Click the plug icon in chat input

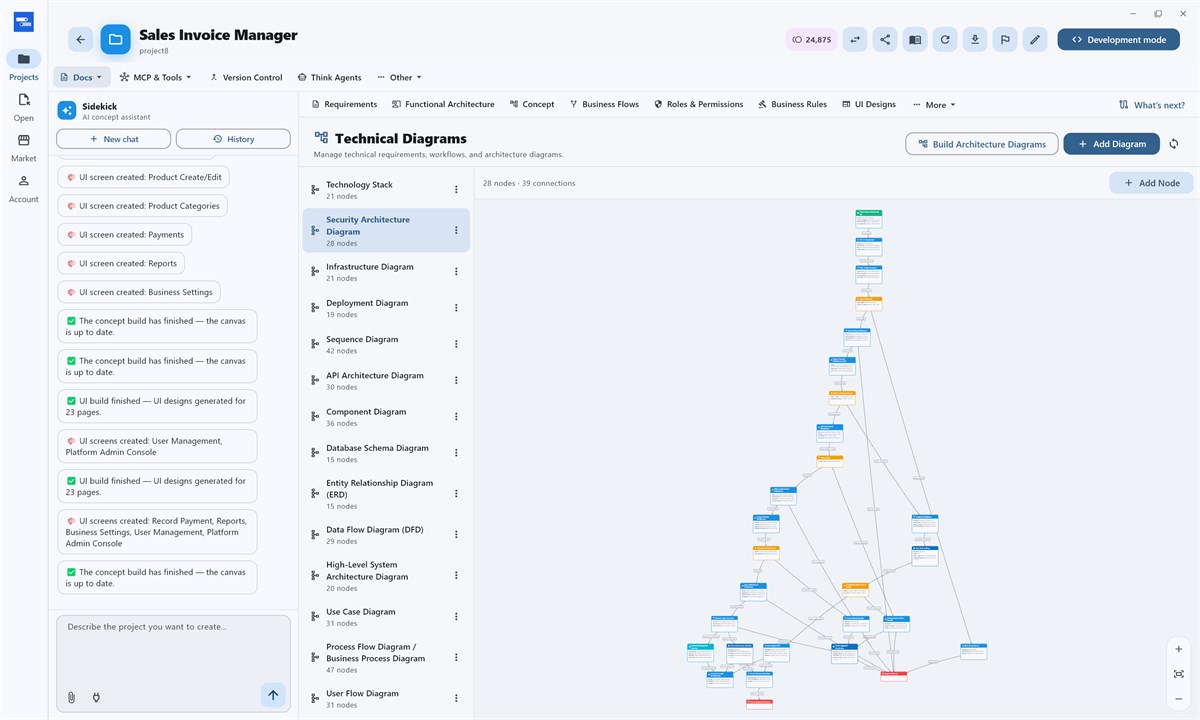96,697
